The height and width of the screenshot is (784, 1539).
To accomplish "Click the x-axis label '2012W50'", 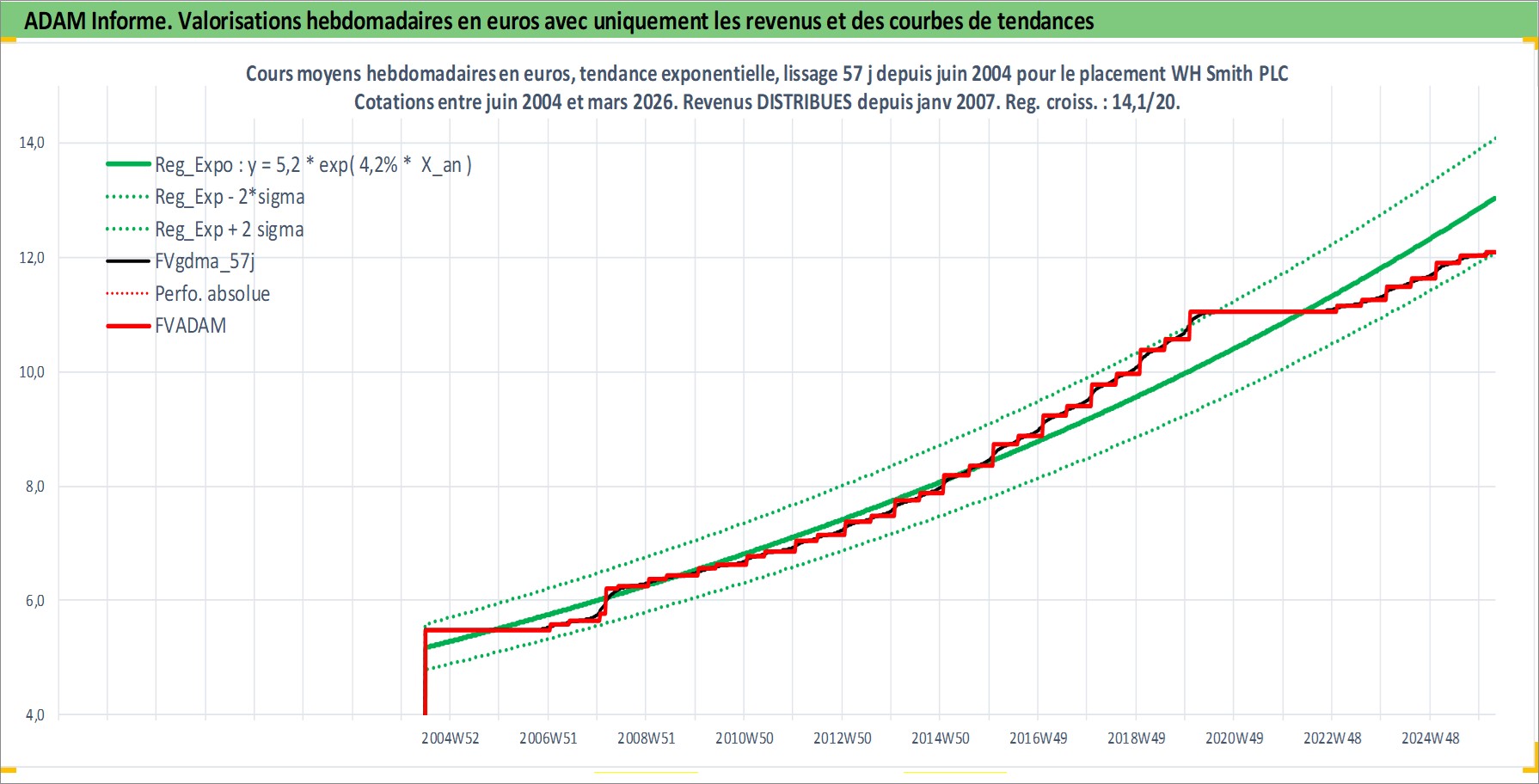I will (x=842, y=738).
